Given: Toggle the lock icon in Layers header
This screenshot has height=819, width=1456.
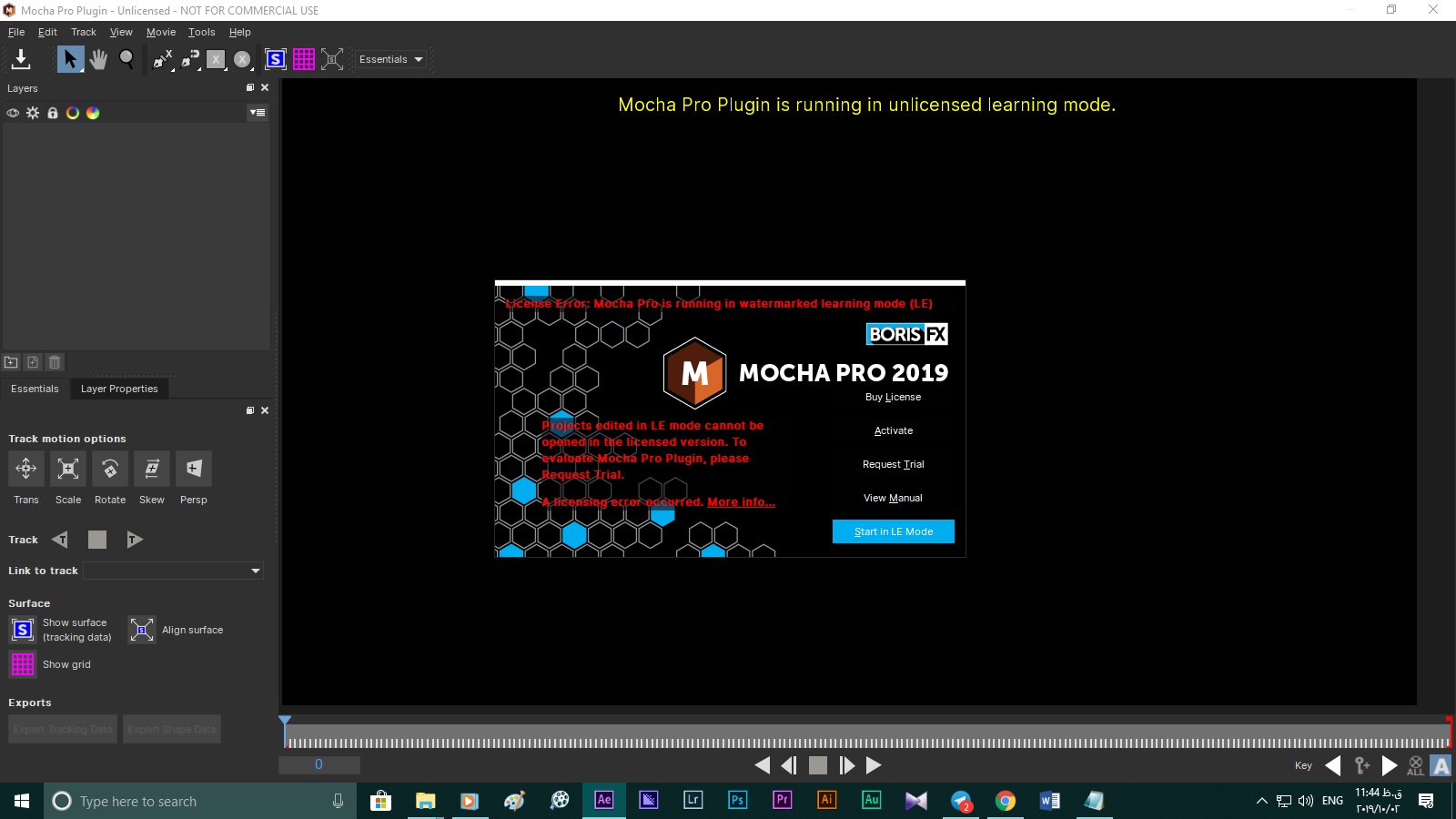Looking at the screenshot, I should [x=53, y=113].
